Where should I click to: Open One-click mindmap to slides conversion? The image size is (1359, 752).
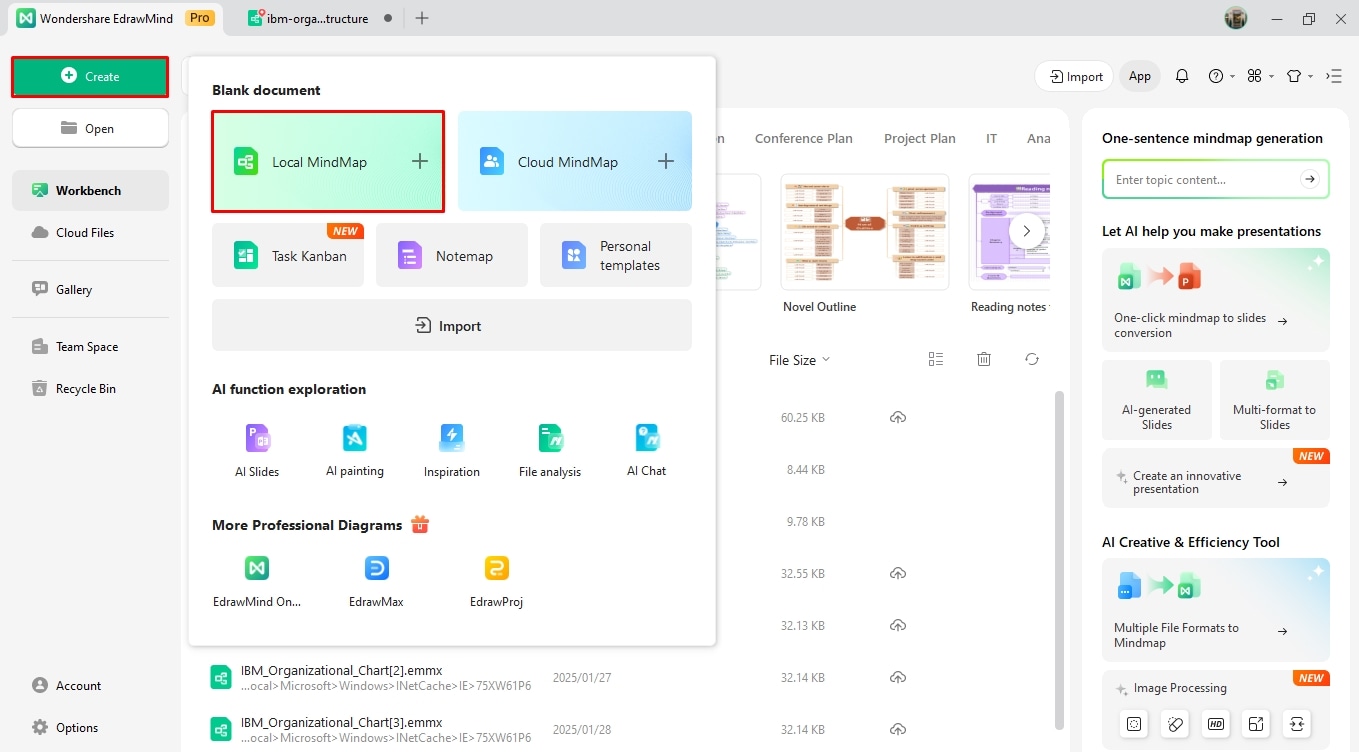1216,299
